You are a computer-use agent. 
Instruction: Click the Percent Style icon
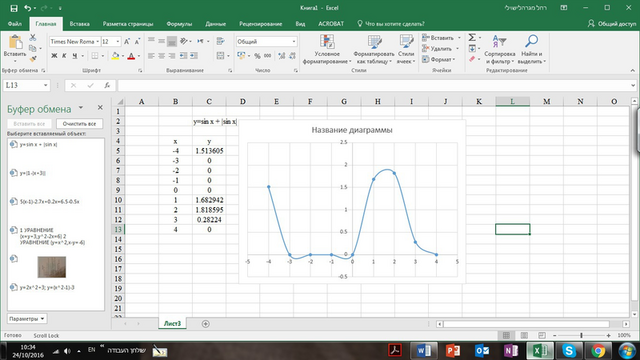pyautogui.click(x=257, y=56)
